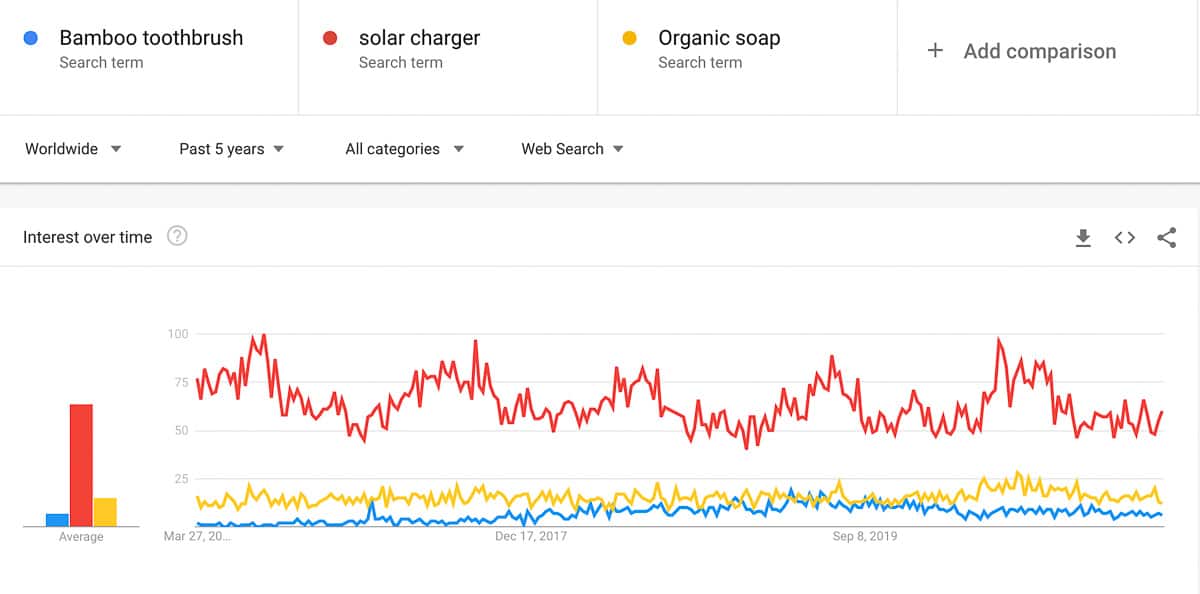Click the yellow dot by Organic soap
The width and height of the screenshot is (1200, 594).
coord(630,39)
